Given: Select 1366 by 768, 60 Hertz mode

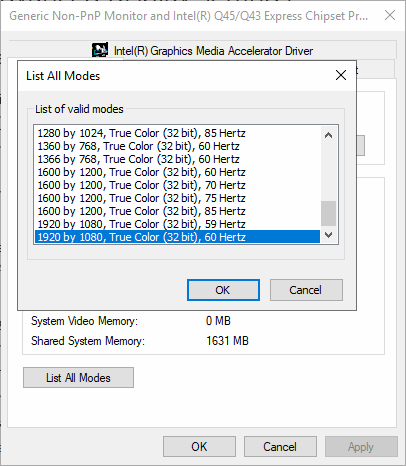Looking at the screenshot, I should (x=177, y=159).
